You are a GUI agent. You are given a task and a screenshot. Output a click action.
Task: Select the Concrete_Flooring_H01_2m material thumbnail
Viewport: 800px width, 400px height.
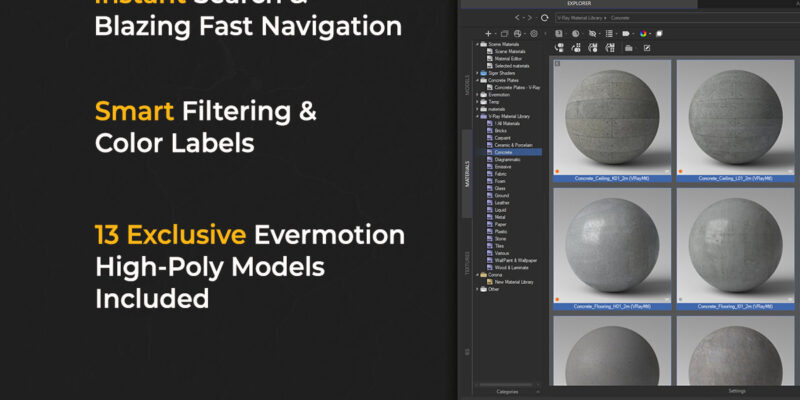tap(612, 248)
